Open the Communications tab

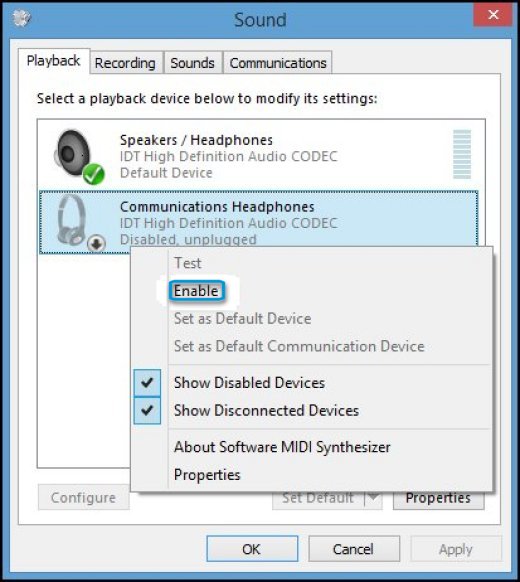(278, 63)
